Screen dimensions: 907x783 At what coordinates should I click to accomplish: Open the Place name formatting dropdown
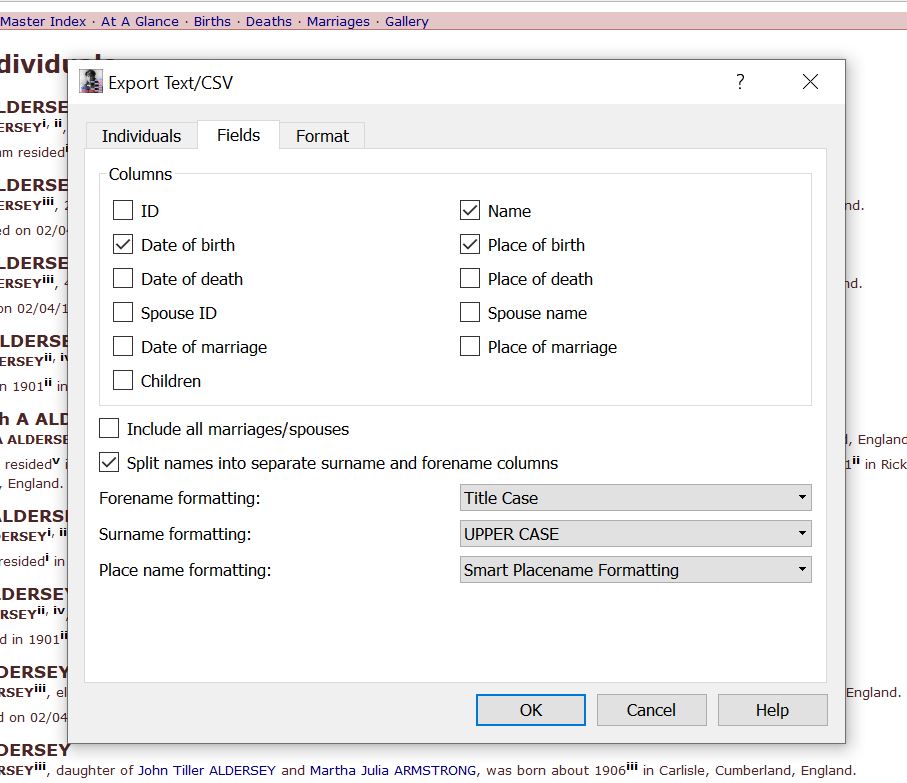click(636, 570)
